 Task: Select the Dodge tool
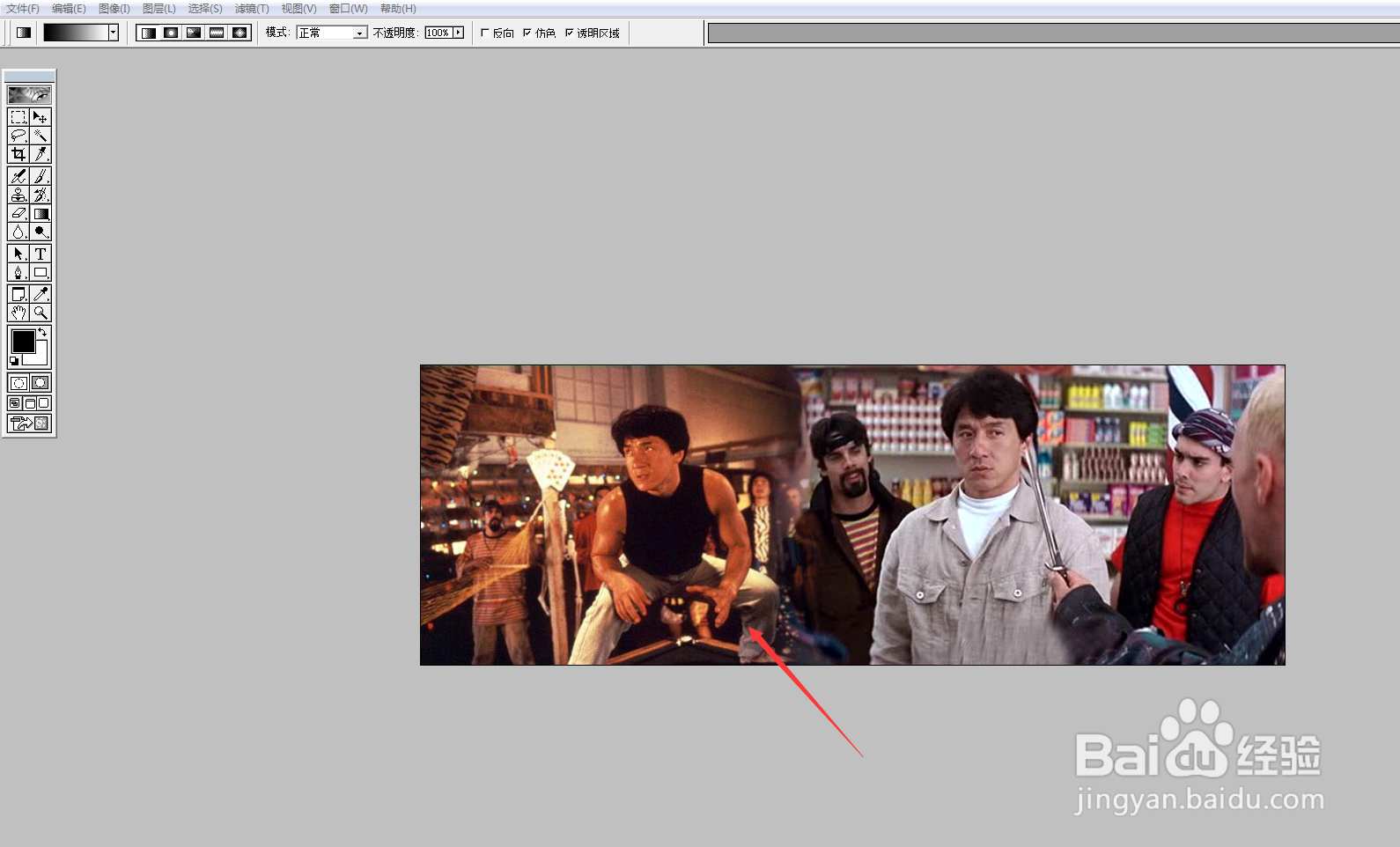click(41, 232)
